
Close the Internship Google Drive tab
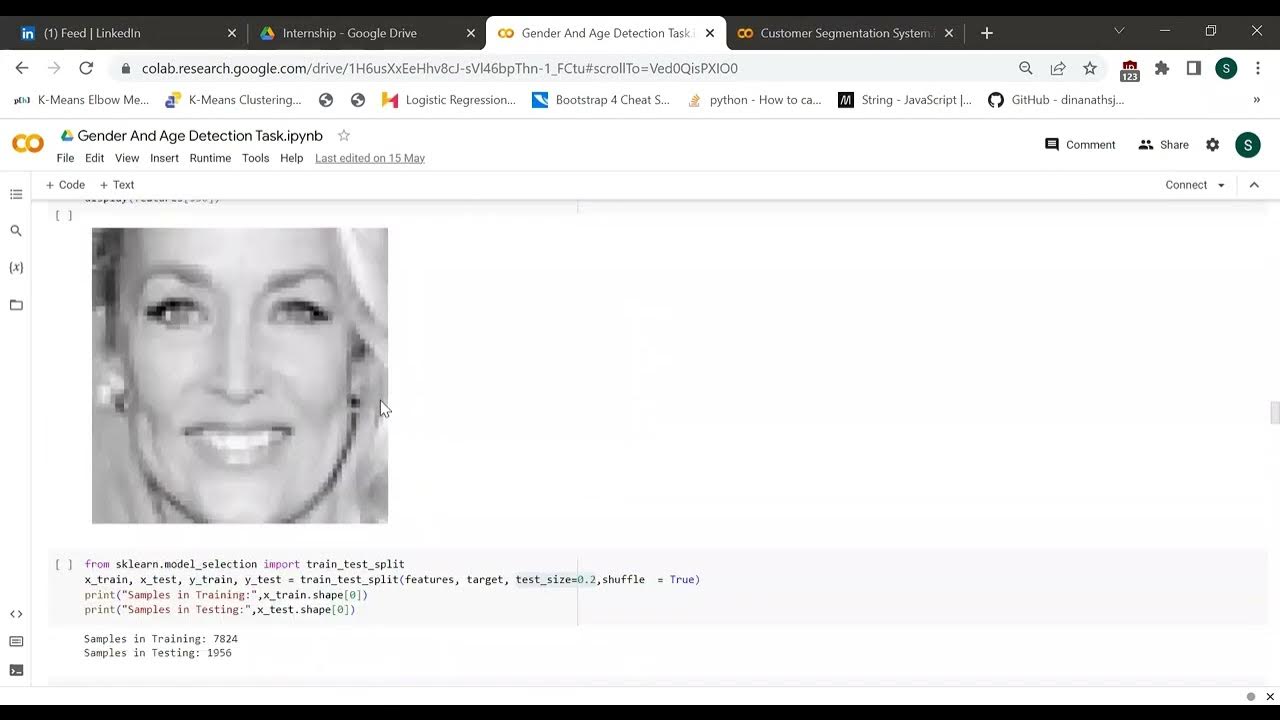click(471, 33)
